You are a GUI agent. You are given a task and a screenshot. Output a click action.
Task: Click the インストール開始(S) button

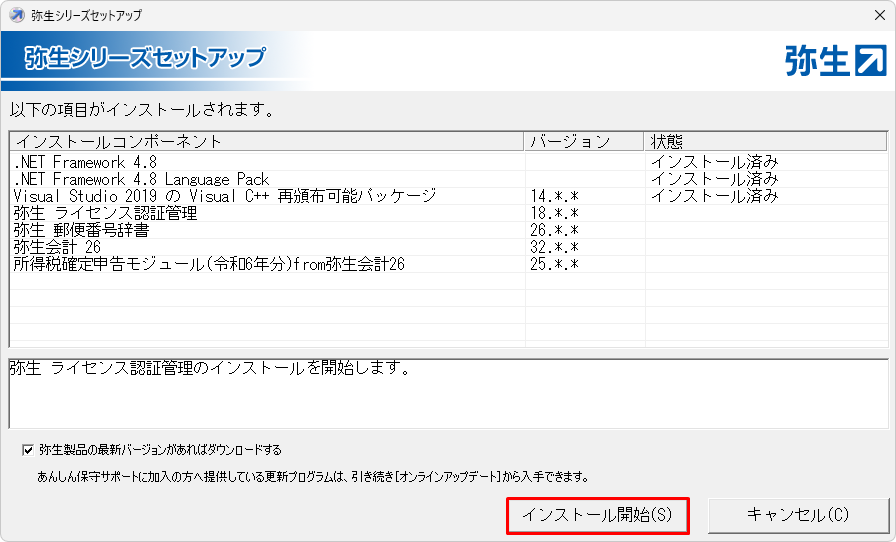pyautogui.click(x=598, y=516)
